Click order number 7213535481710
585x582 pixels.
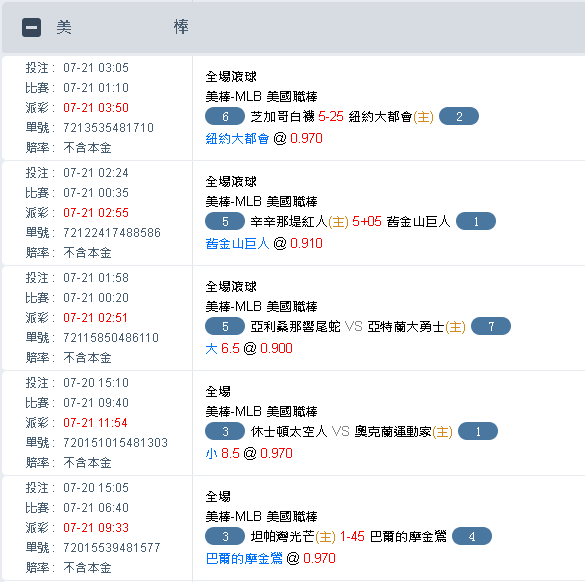[x=108, y=128]
